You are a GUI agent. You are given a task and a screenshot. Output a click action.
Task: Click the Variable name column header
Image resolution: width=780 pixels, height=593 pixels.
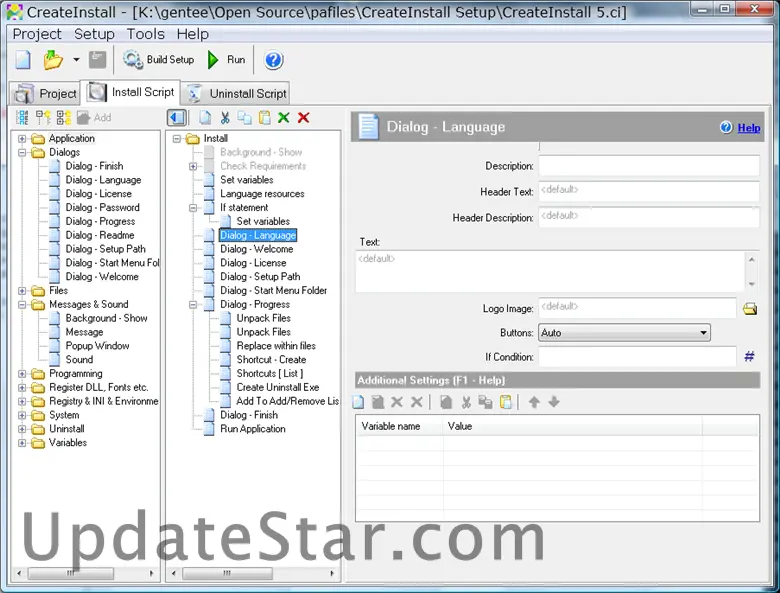click(x=399, y=426)
